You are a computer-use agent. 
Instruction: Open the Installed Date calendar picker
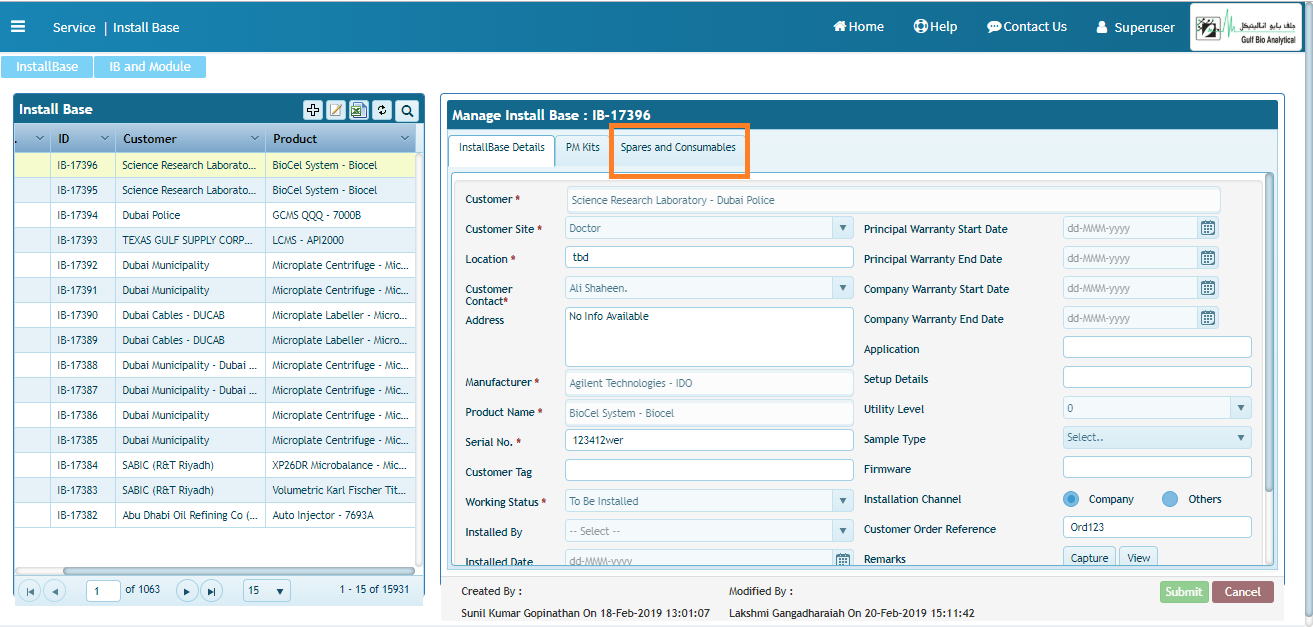click(x=843, y=559)
